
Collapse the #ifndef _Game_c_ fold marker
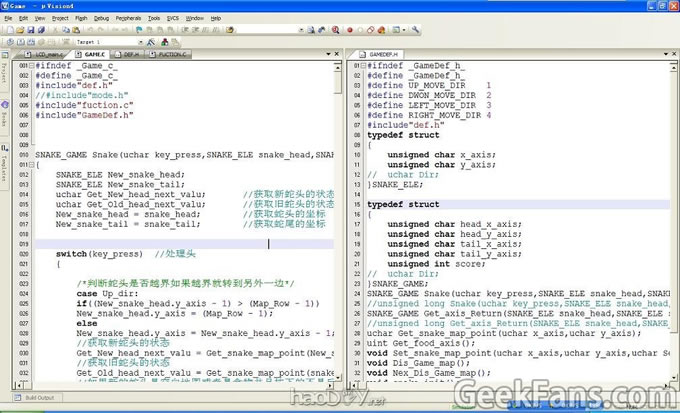pos(31,65)
